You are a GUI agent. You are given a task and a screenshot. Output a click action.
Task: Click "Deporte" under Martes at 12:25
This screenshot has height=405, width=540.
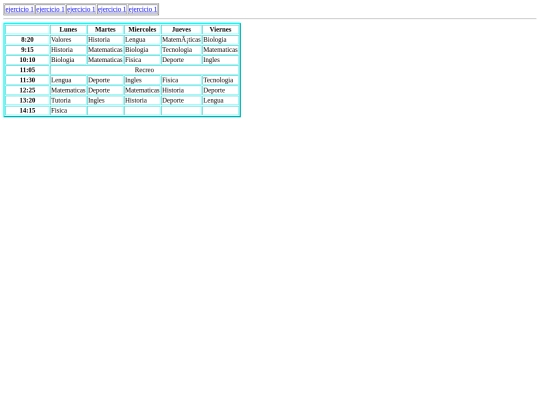click(105, 90)
